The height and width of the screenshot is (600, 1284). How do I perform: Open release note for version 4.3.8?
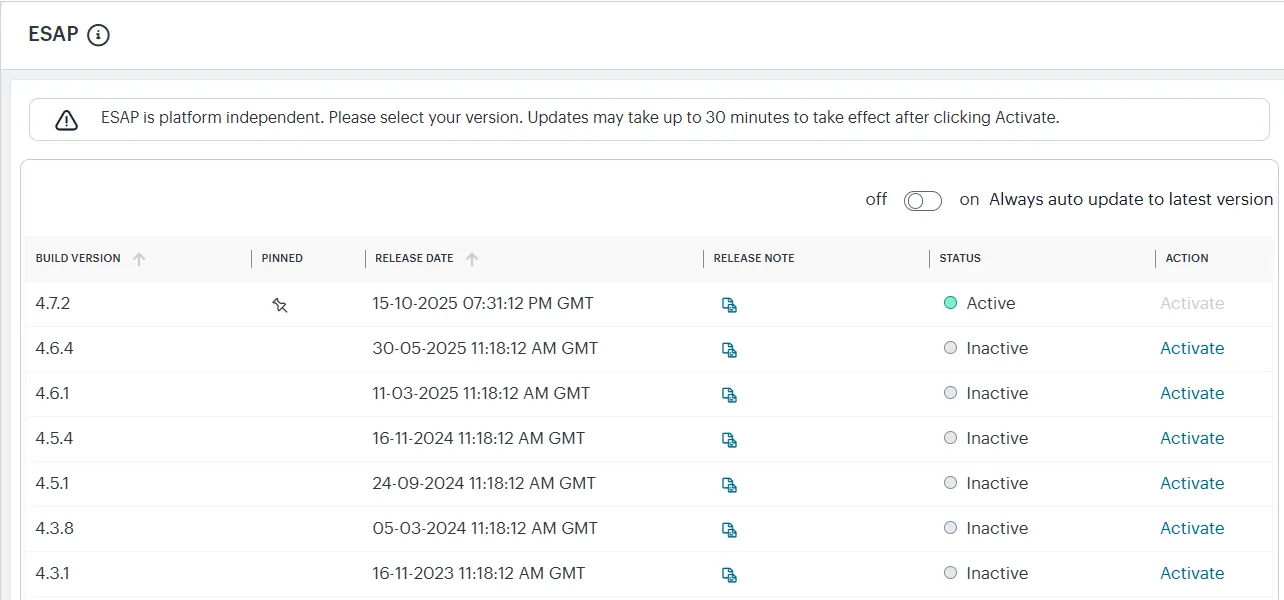pyautogui.click(x=730, y=530)
